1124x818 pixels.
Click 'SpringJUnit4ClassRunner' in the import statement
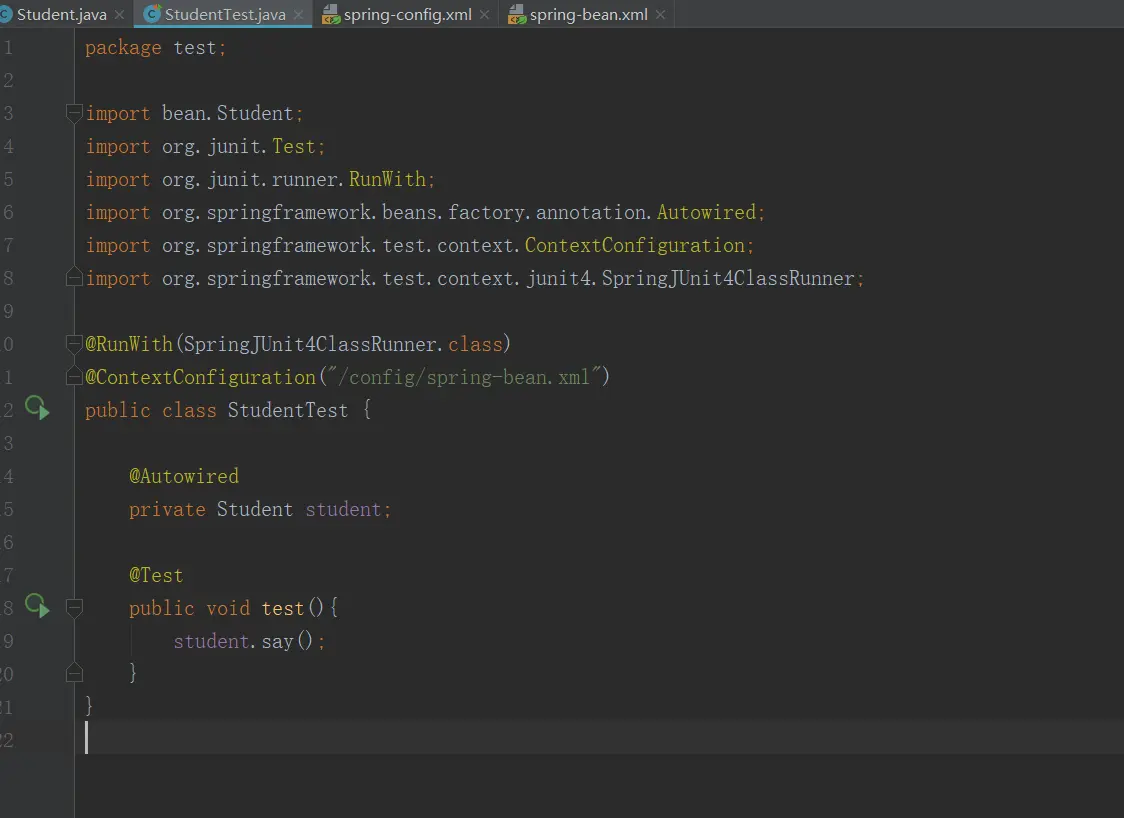[728, 278]
